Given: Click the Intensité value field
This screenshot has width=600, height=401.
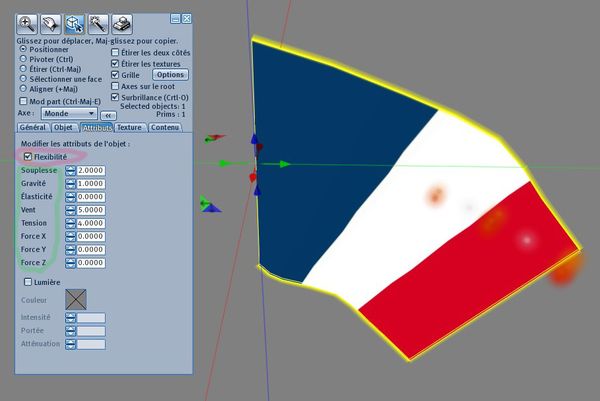Looking at the screenshot, I should click(91, 318).
